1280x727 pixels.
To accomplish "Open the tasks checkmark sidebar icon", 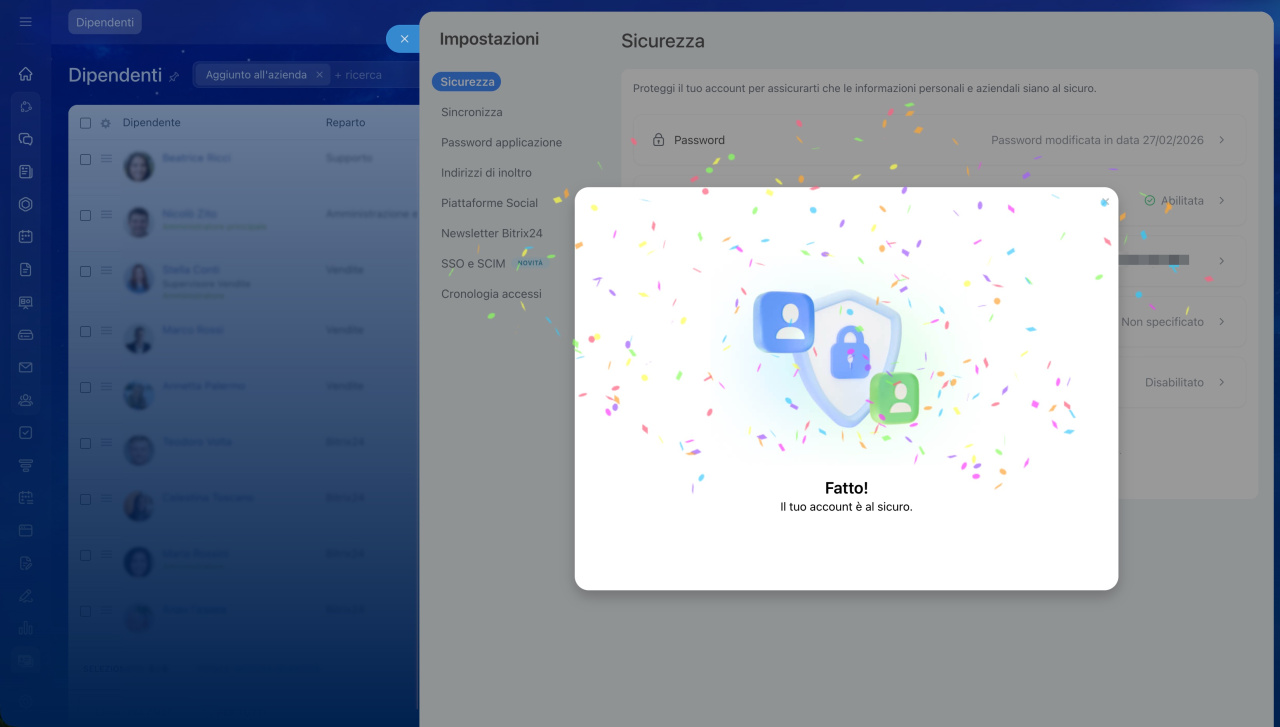I will coord(26,433).
